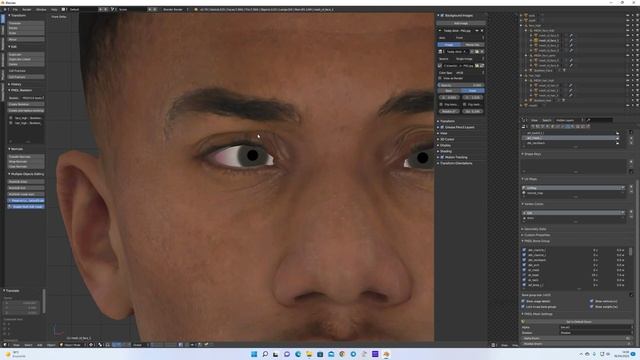Toggle the Grease Pencil Layers checkbox

click(442, 127)
